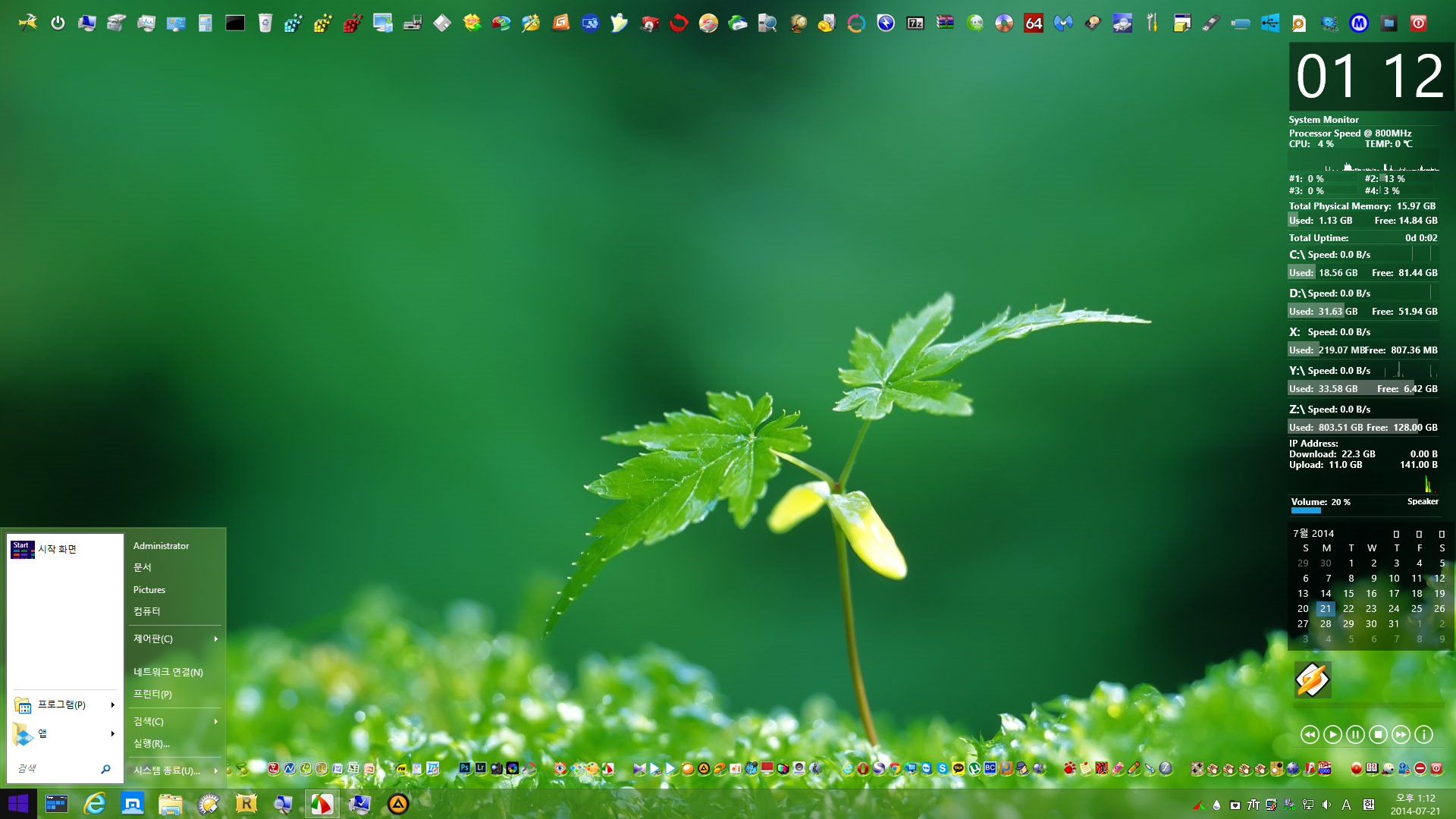1456x819 pixels.
Task: Open the red 64 icon
Action: point(1034,23)
